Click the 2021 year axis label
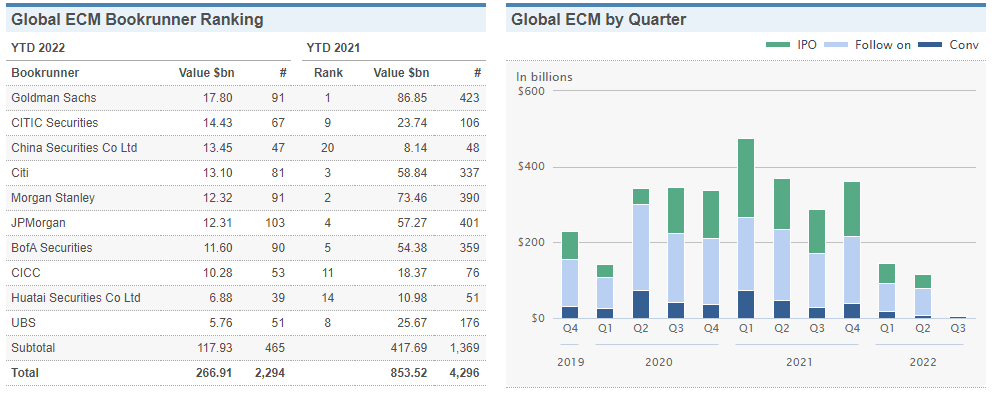The width and height of the screenshot is (995, 397). tap(799, 362)
